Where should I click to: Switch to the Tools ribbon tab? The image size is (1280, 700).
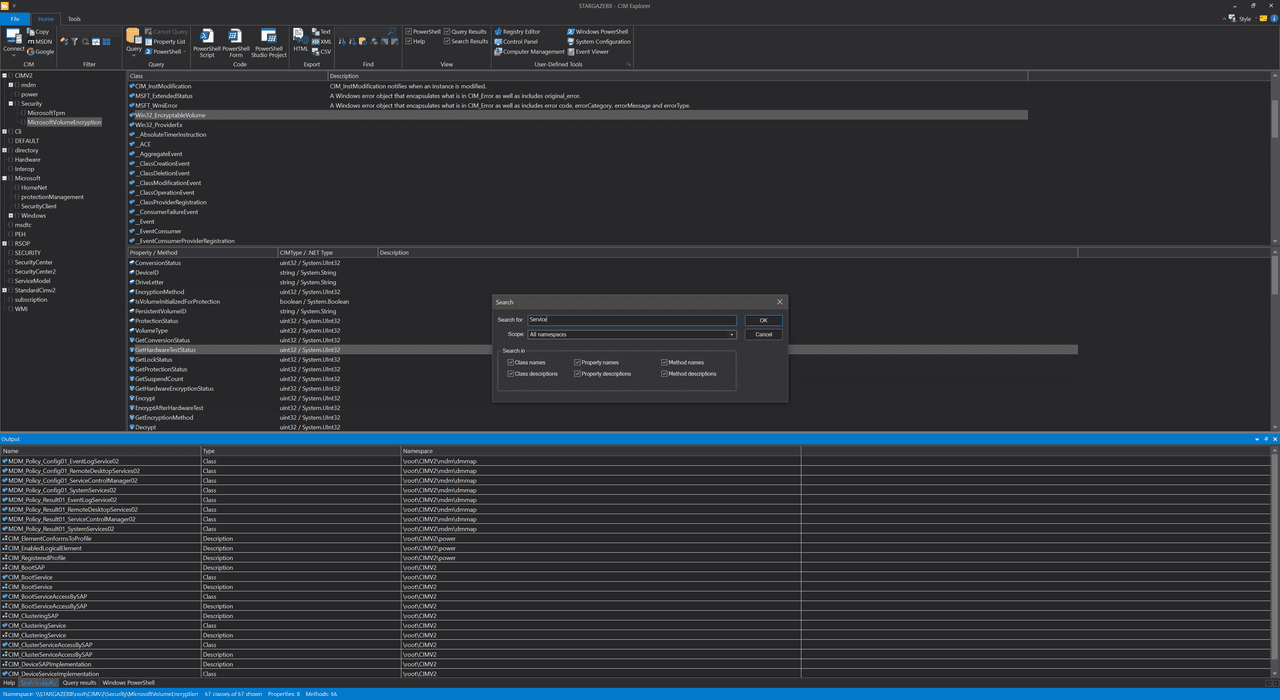click(74, 19)
